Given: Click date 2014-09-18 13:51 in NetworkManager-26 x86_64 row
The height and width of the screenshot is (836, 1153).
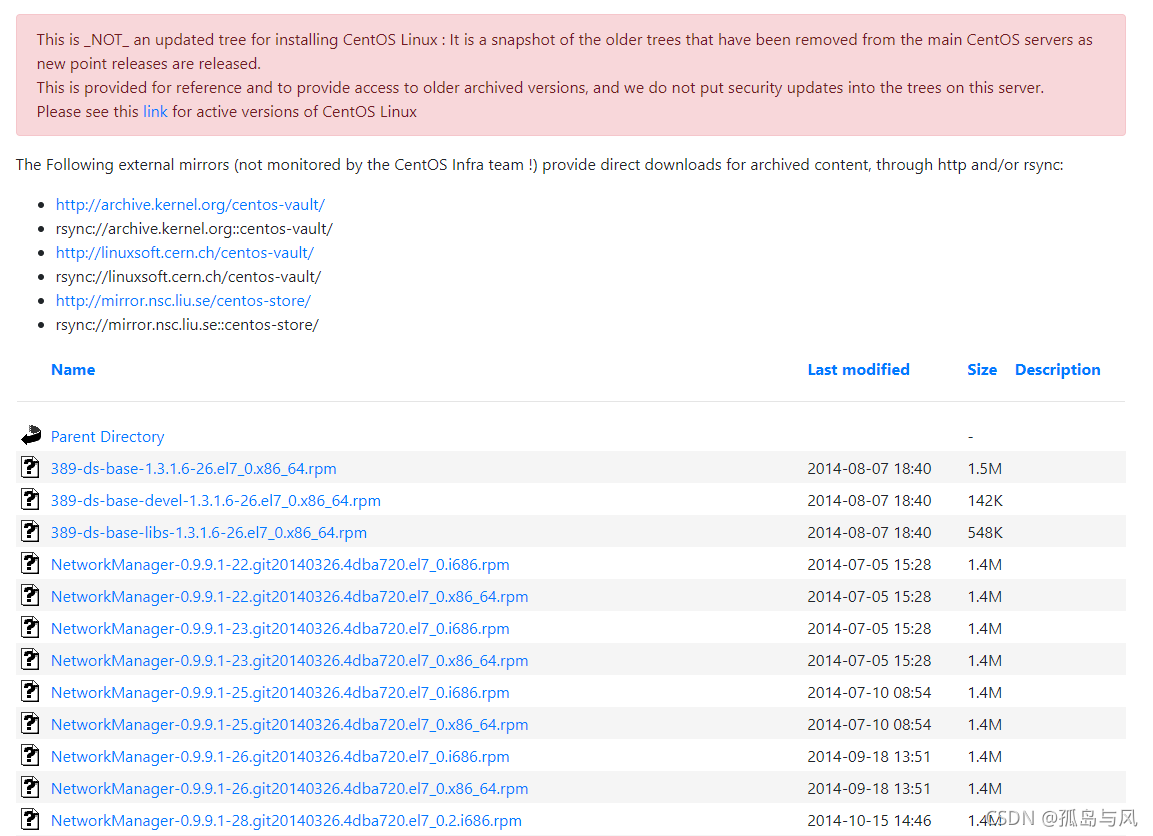Looking at the screenshot, I should (x=869, y=788).
